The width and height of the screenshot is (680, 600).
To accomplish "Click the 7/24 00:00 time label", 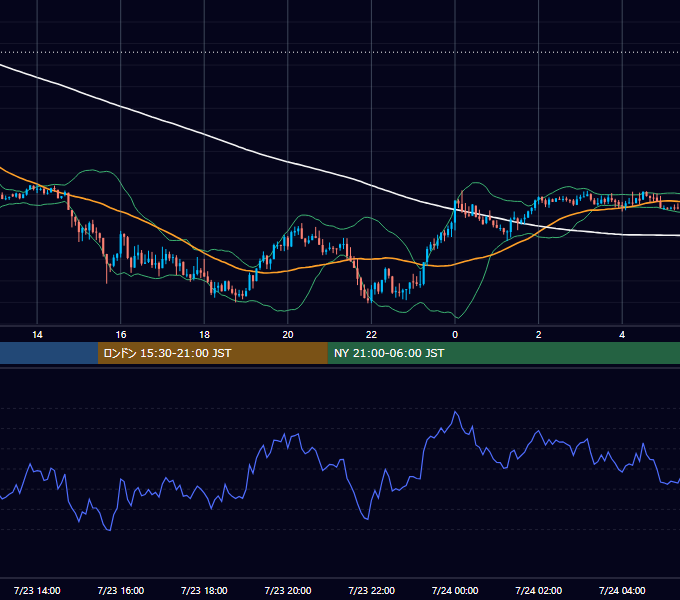I will (x=455, y=590).
